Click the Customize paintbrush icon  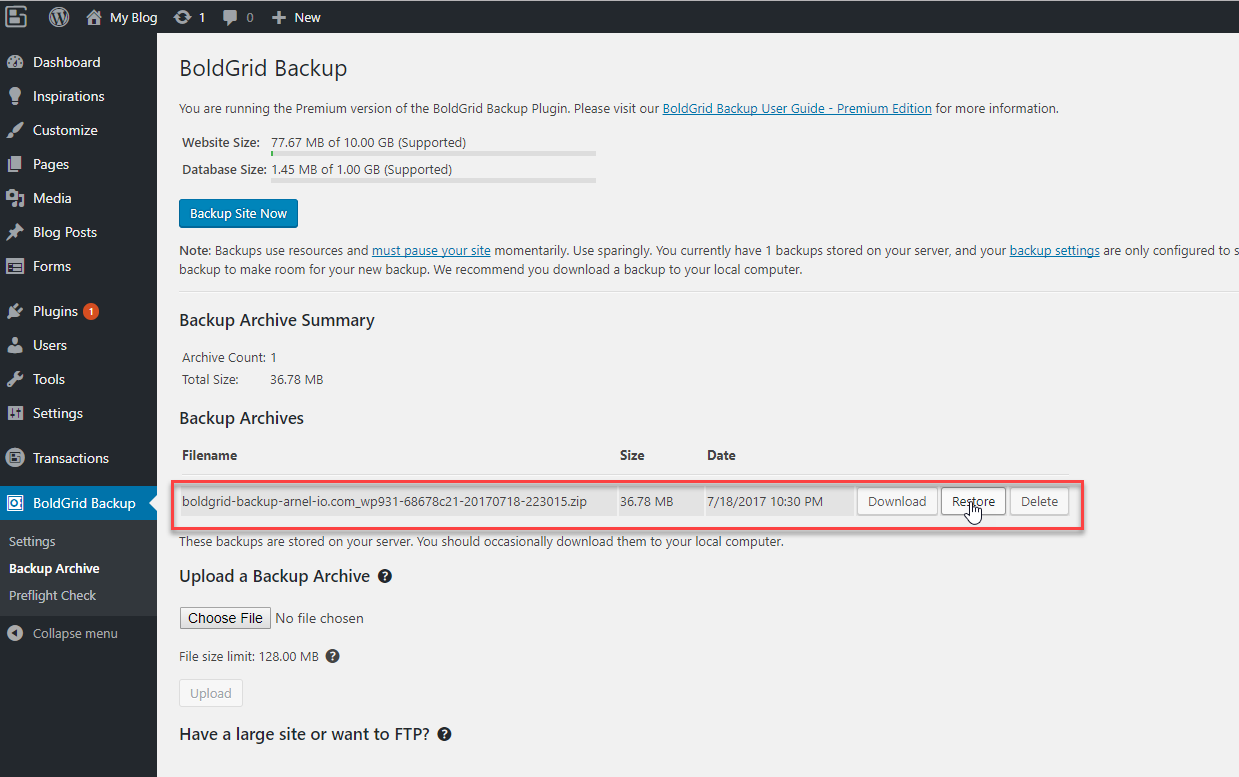[x=15, y=130]
